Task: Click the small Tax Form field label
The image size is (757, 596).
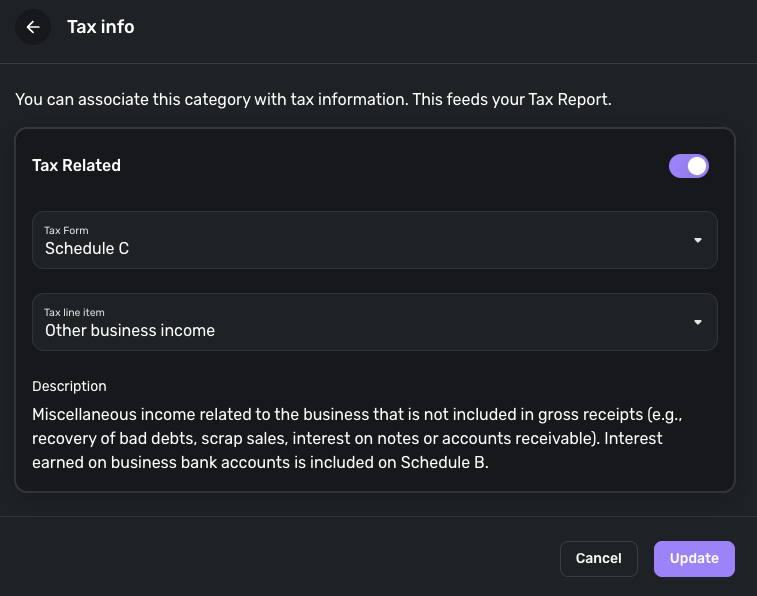Action: point(66,230)
